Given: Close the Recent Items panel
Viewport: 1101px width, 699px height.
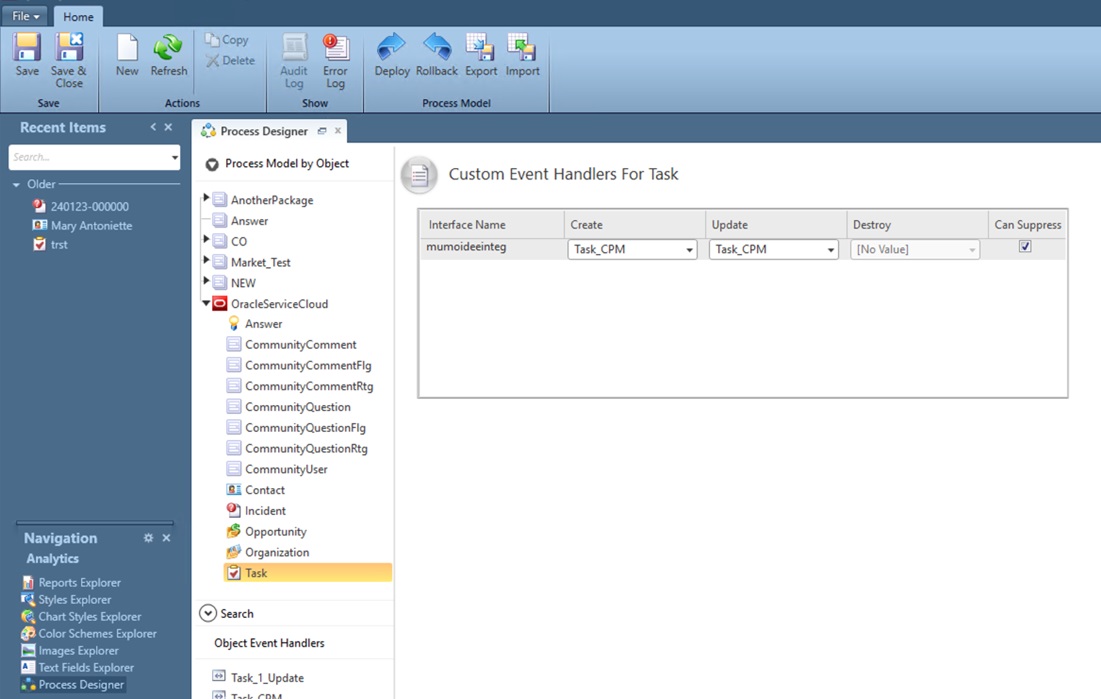Looking at the screenshot, I should click(x=169, y=127).
